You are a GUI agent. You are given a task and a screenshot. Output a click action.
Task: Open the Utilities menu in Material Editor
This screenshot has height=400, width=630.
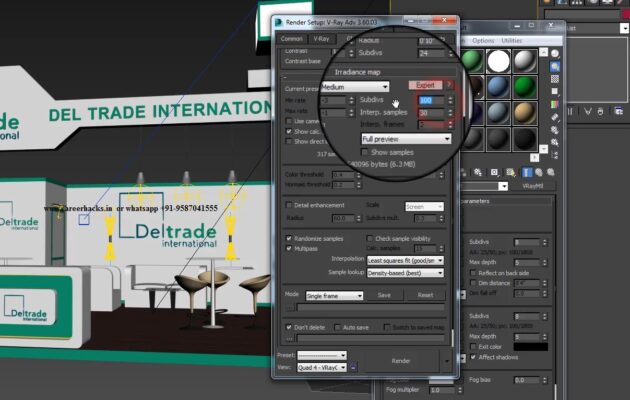(x=512, y=40)
